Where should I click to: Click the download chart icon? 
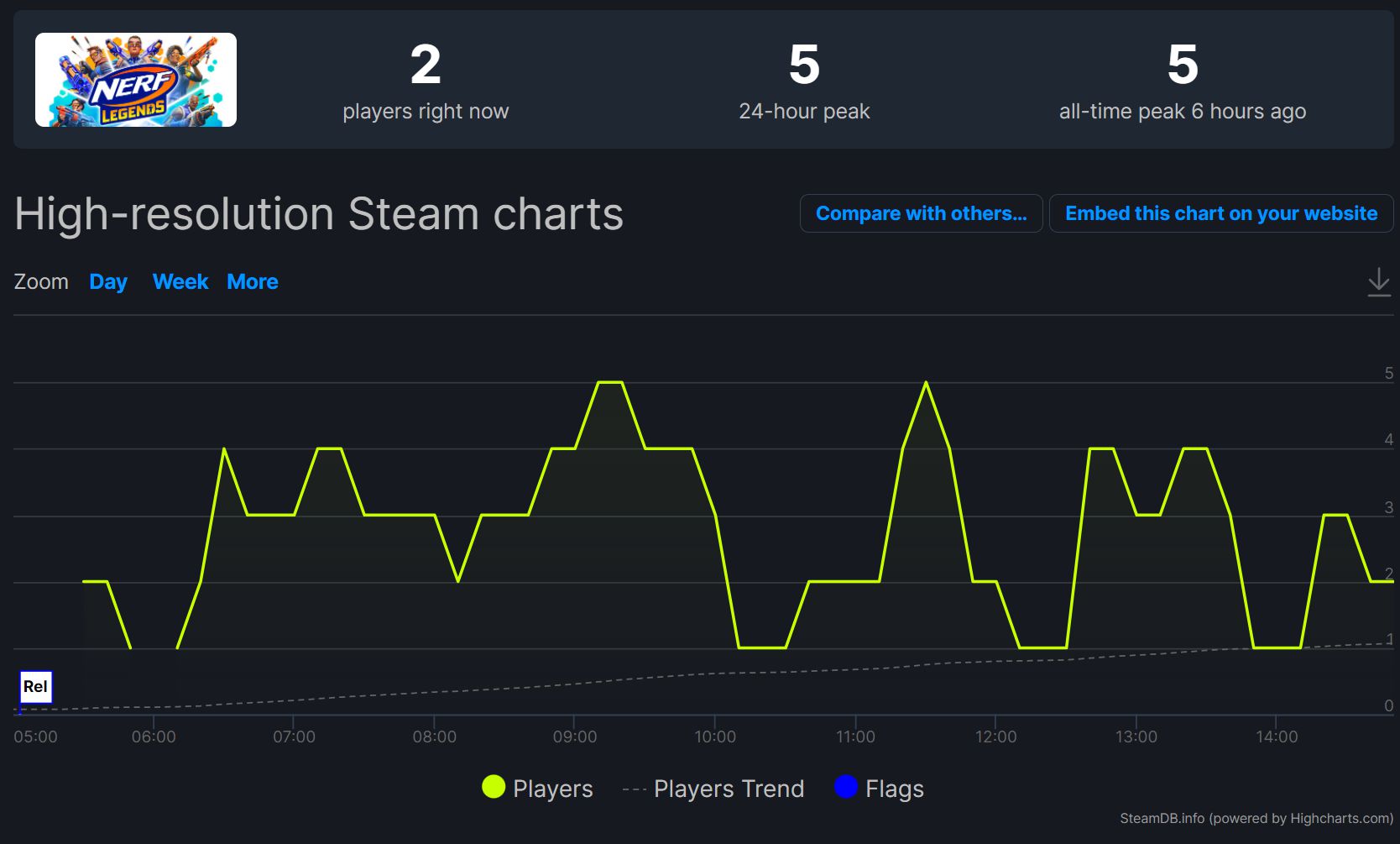1378,282
